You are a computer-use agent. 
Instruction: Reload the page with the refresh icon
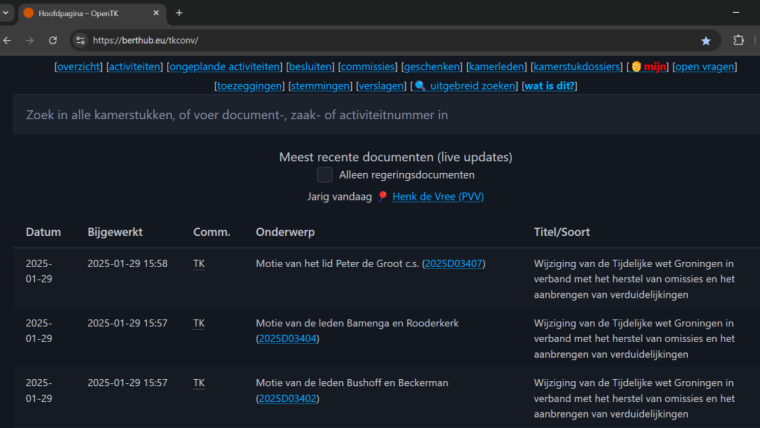(x=53, y=40)
